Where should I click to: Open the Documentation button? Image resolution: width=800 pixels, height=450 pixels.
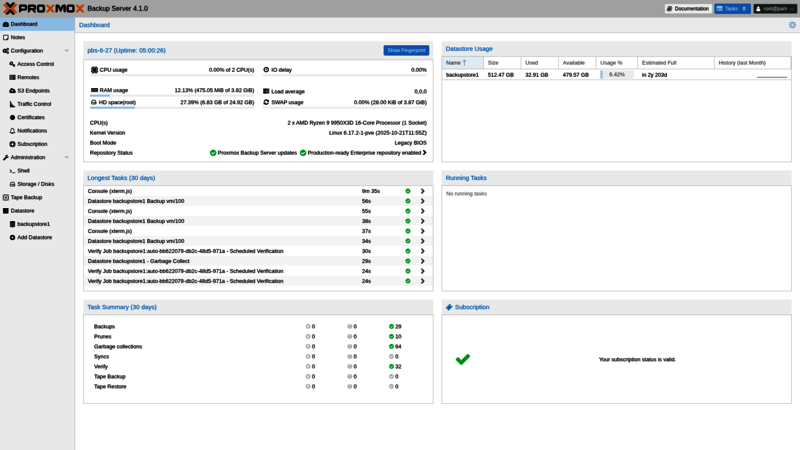688,9
